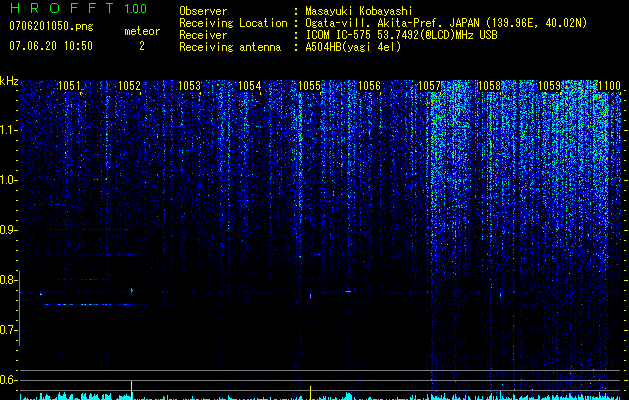Click the 1.0 frequency axis label
This screenshot has width=629, height=400.
8,180
